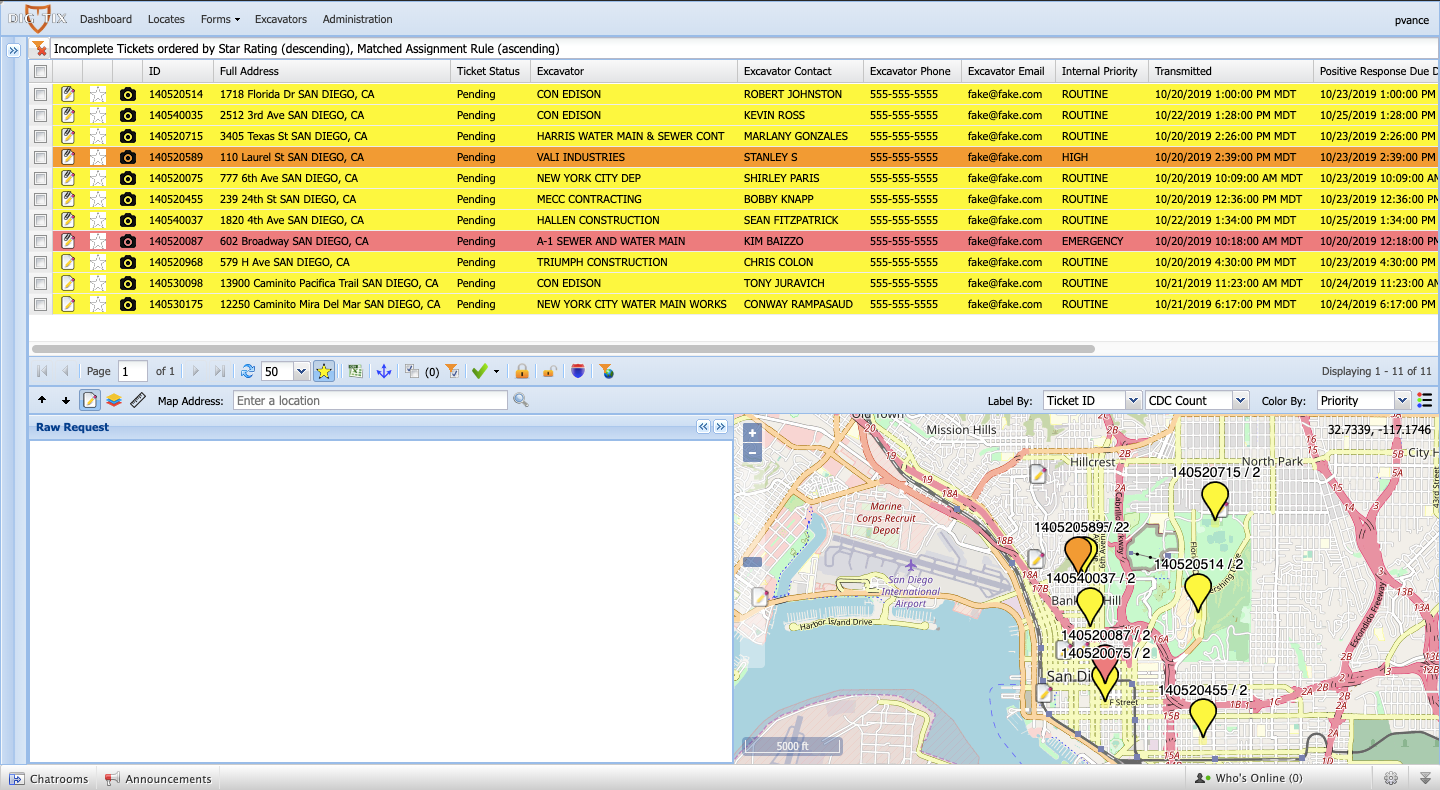Image resolution: width=1440 pixels, height=790 pixels.
Task: Click the blue anchor icon
Action: 383,371
